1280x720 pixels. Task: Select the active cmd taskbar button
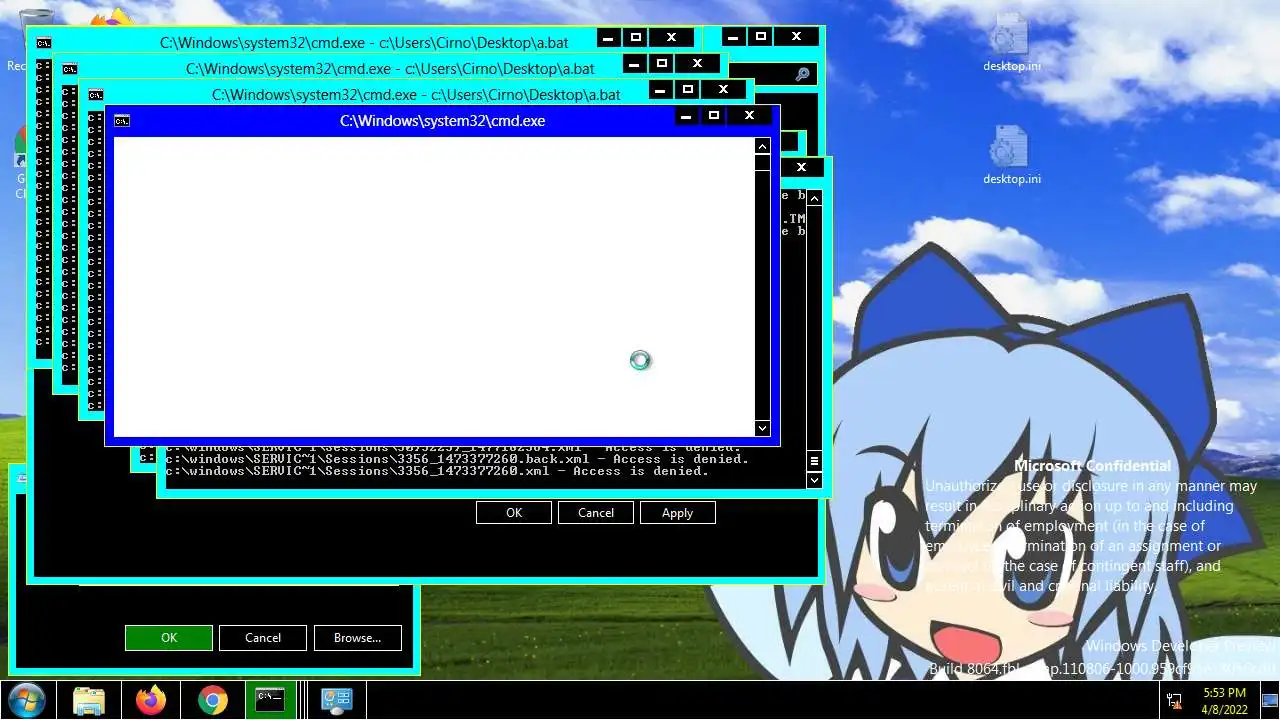click(270, 700)
